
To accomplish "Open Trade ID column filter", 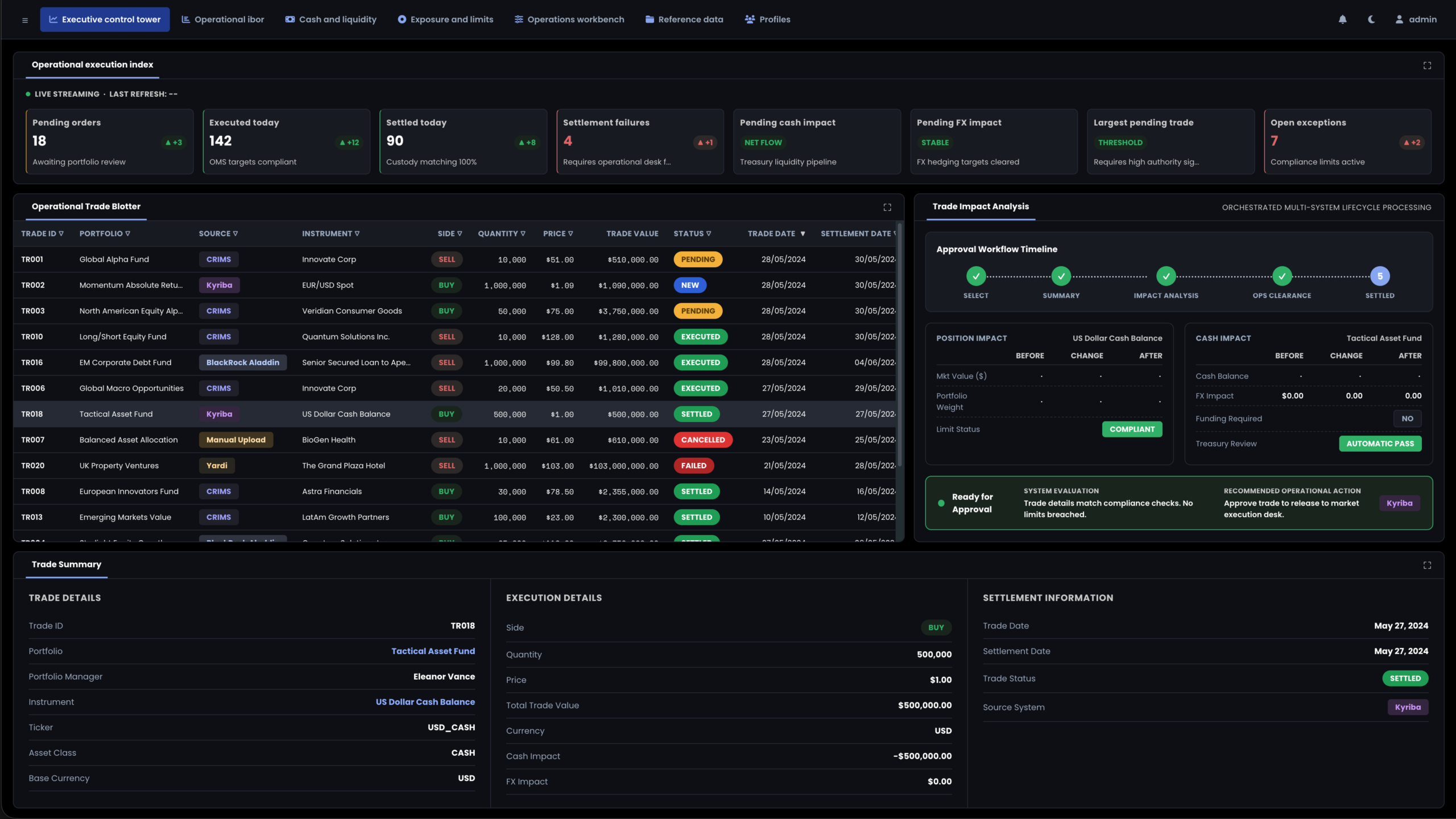I will (x=61, y=234).
